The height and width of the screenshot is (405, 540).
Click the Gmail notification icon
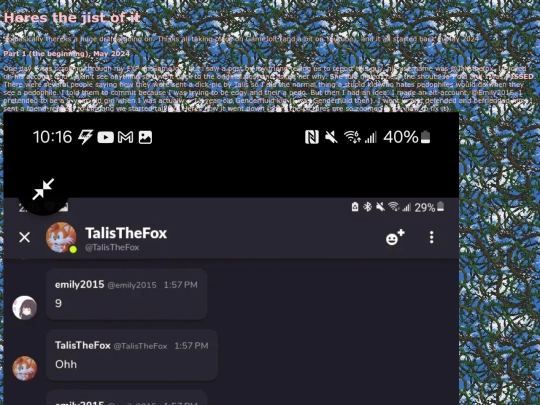[x=125, y=137]
